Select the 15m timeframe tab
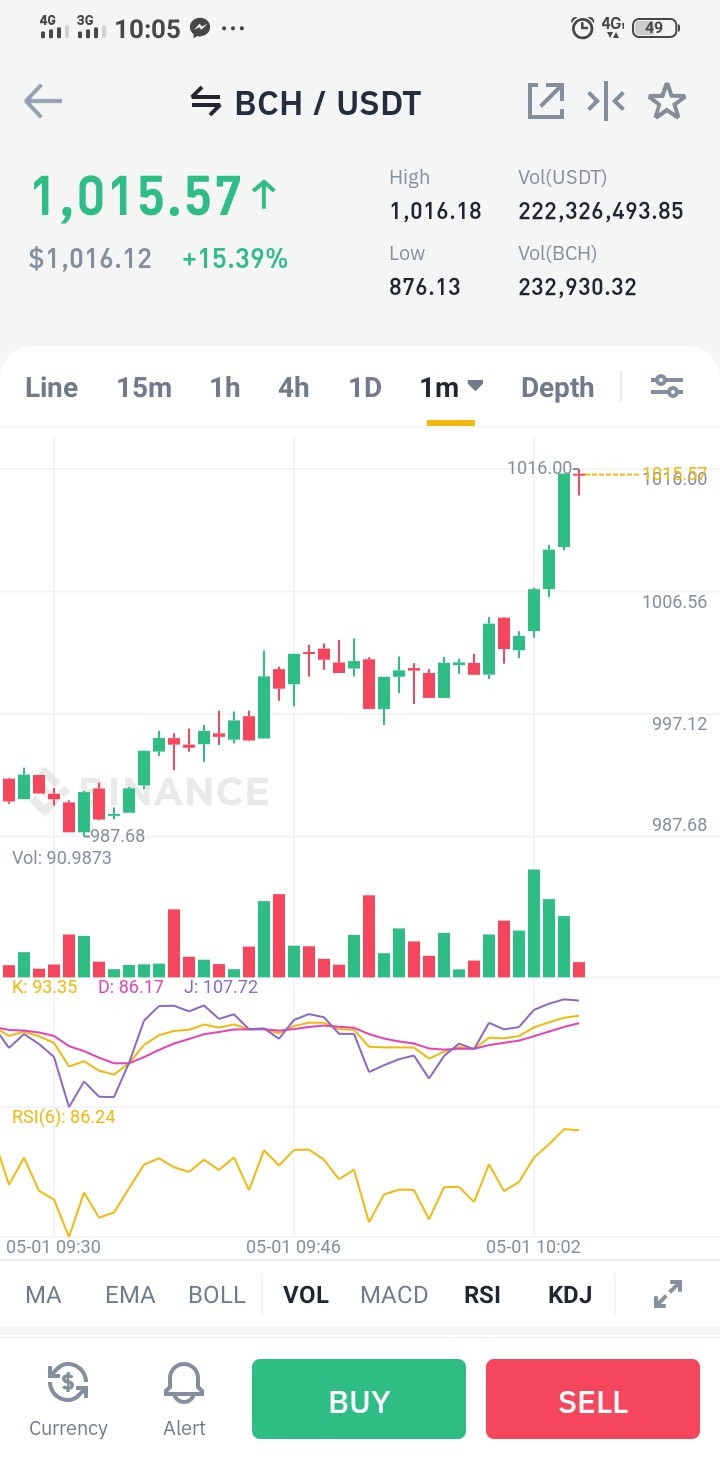This screenshot has height=1460, width=720. pos(144,387)
